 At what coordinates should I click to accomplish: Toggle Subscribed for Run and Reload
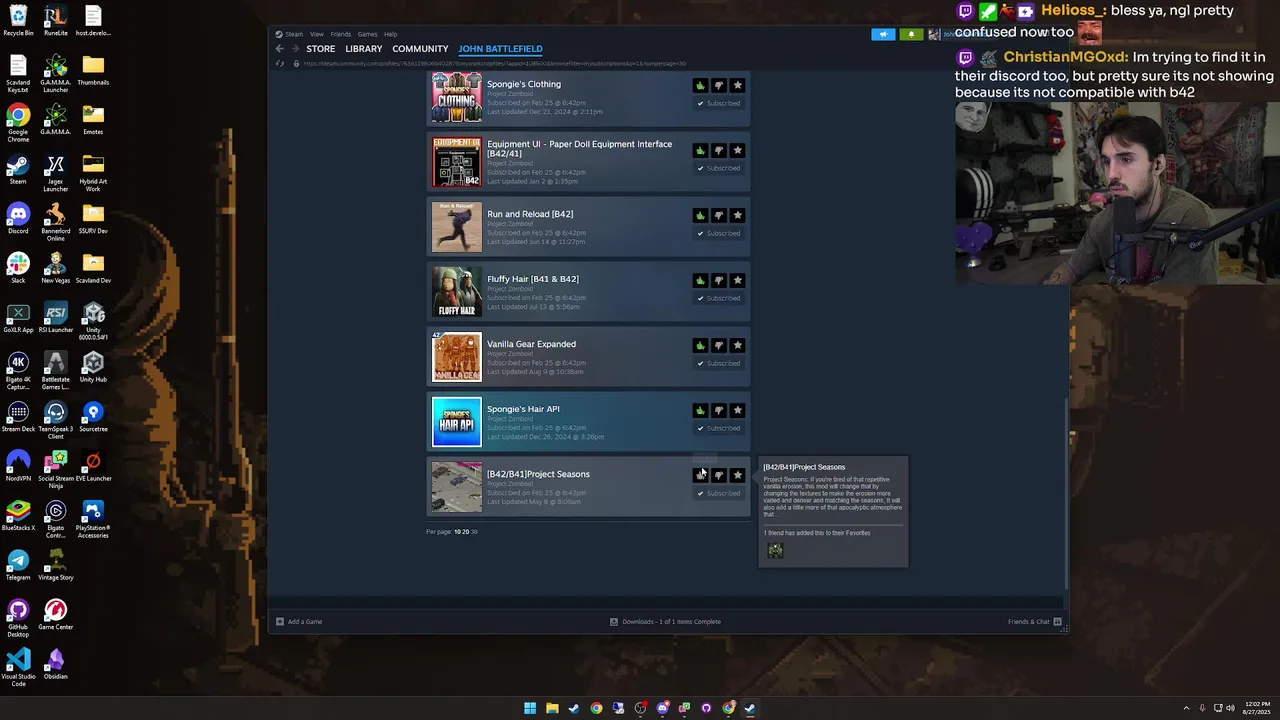click(x=719, y=233)
